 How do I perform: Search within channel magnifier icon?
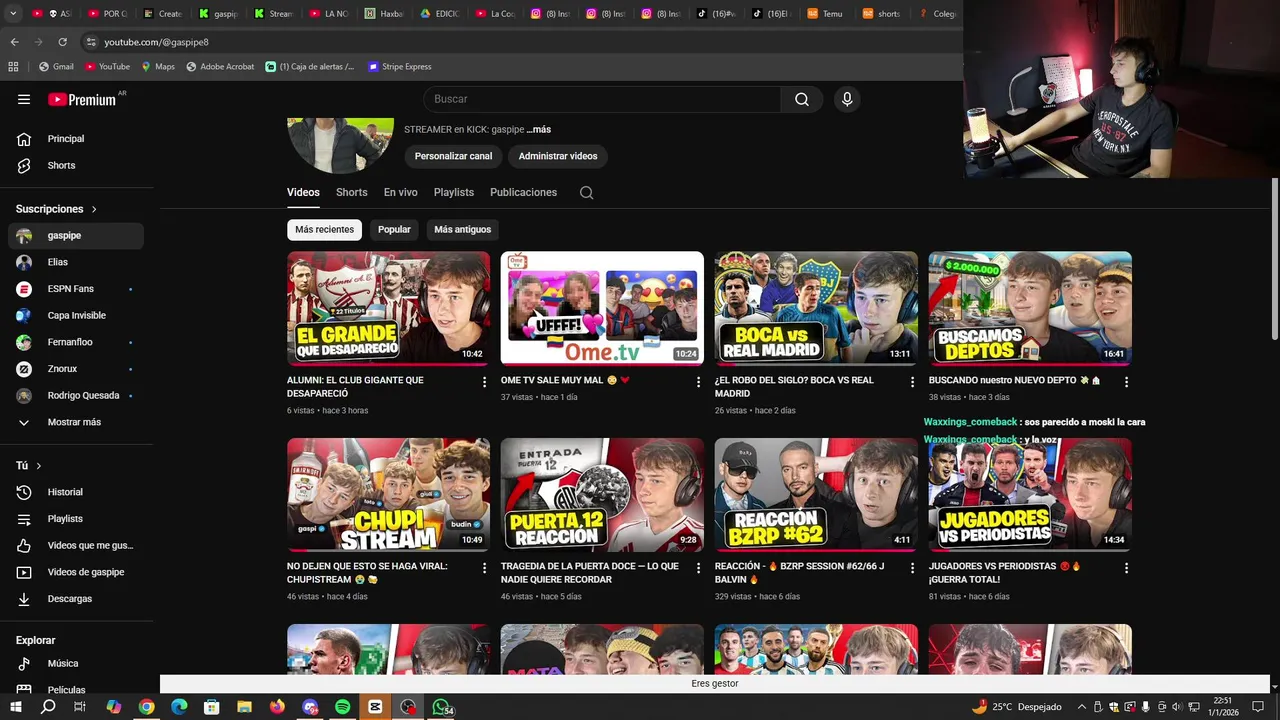tap(587, 193)
